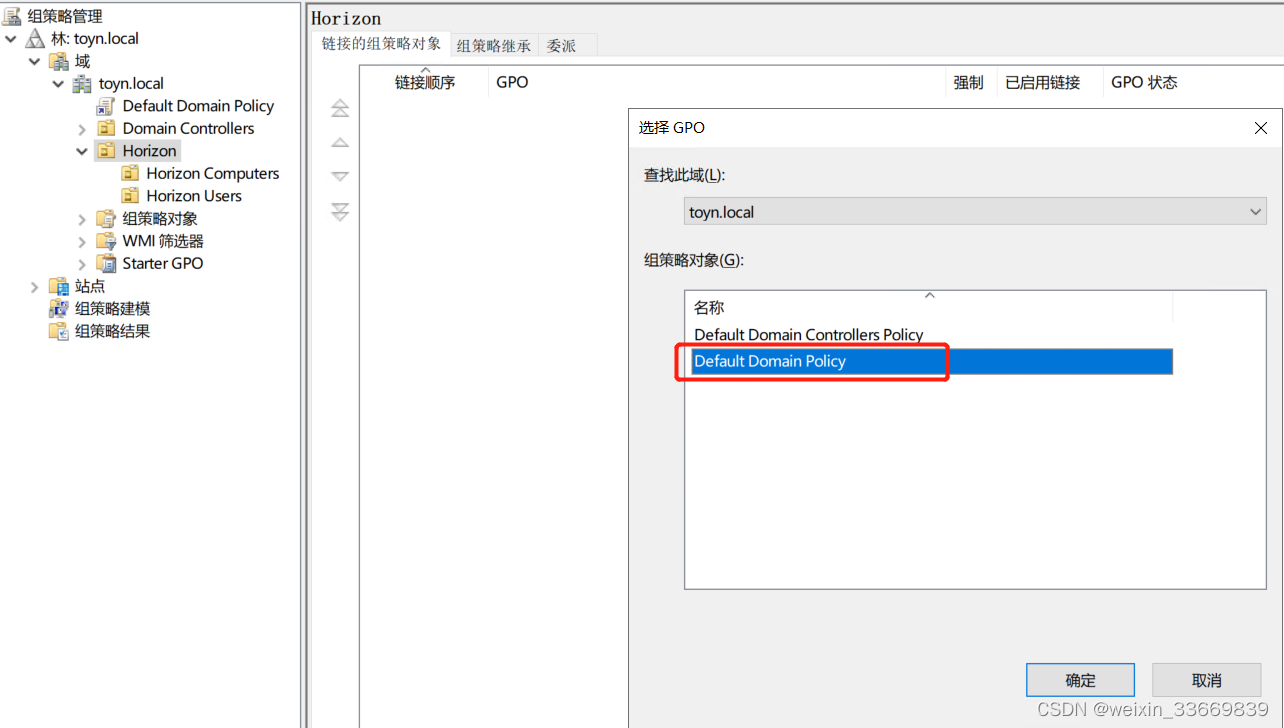The width and height of the screenshot is (1284, 728).
Task: Sort GPO list by 名称 header
Action: [x=929, y=306]
